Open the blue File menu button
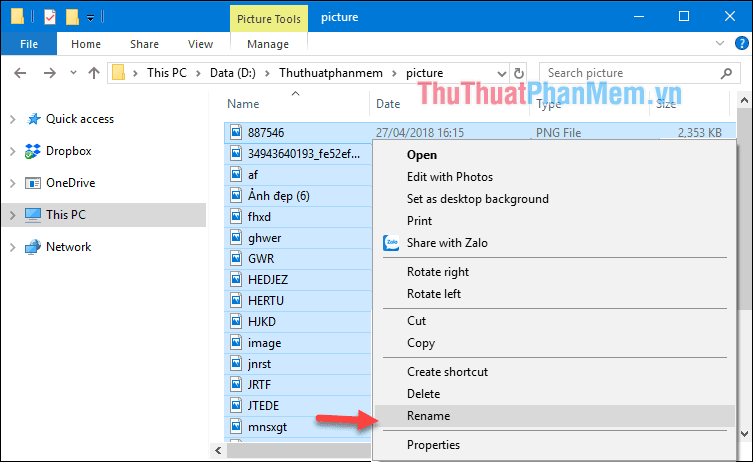Screen dimensions: 753x462 pyautogui.click(x=29, y=44)
